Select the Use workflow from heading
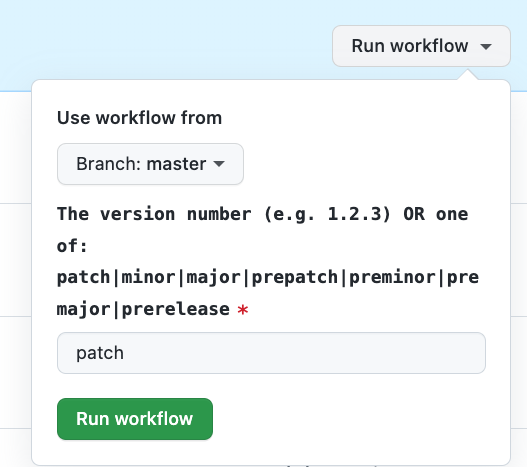The width and height of the screenshot is (527, 467). pyautogui.click(x=139, y=118)
